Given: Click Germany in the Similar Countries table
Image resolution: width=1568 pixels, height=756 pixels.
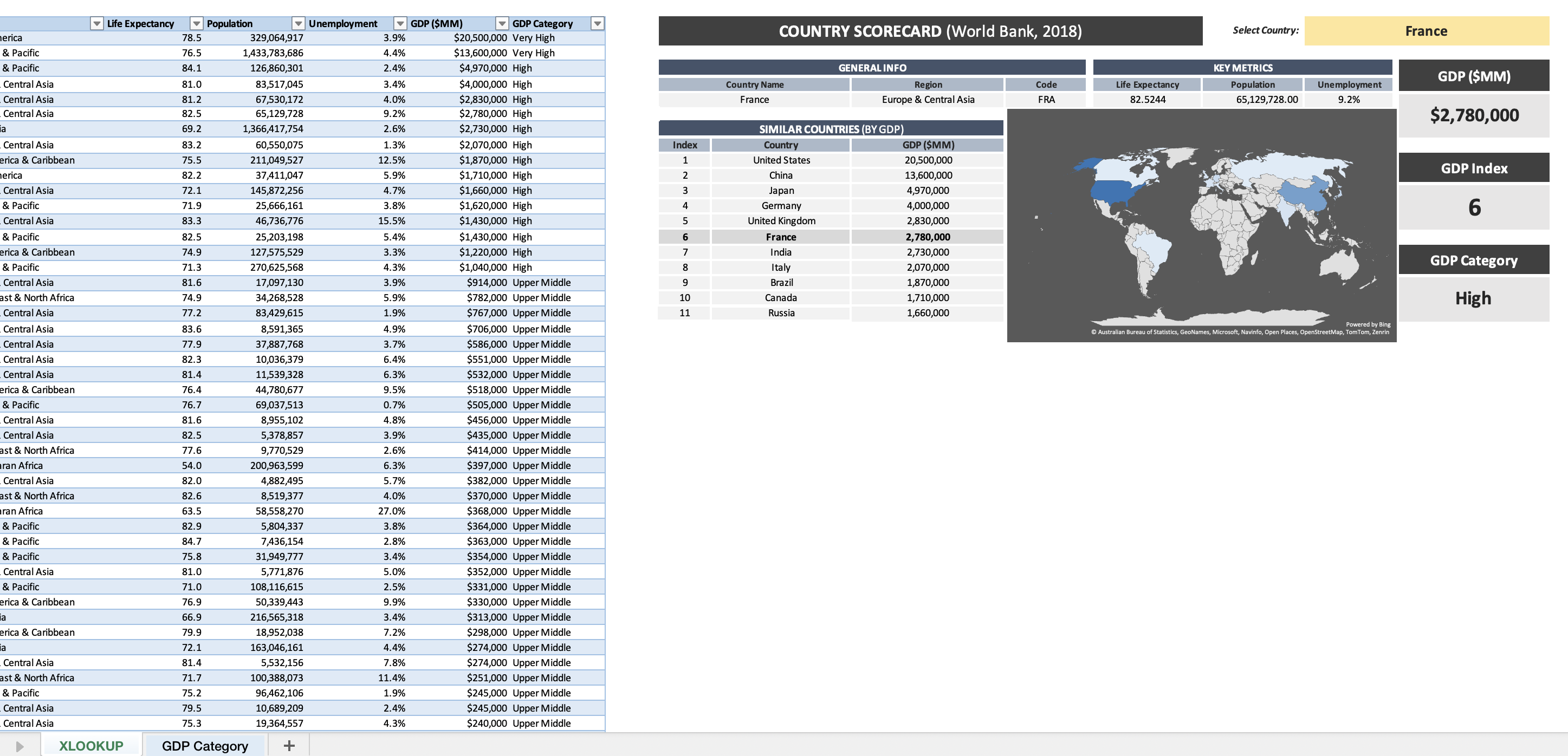Looking at the screenshot, I should [x=780, y=206].
